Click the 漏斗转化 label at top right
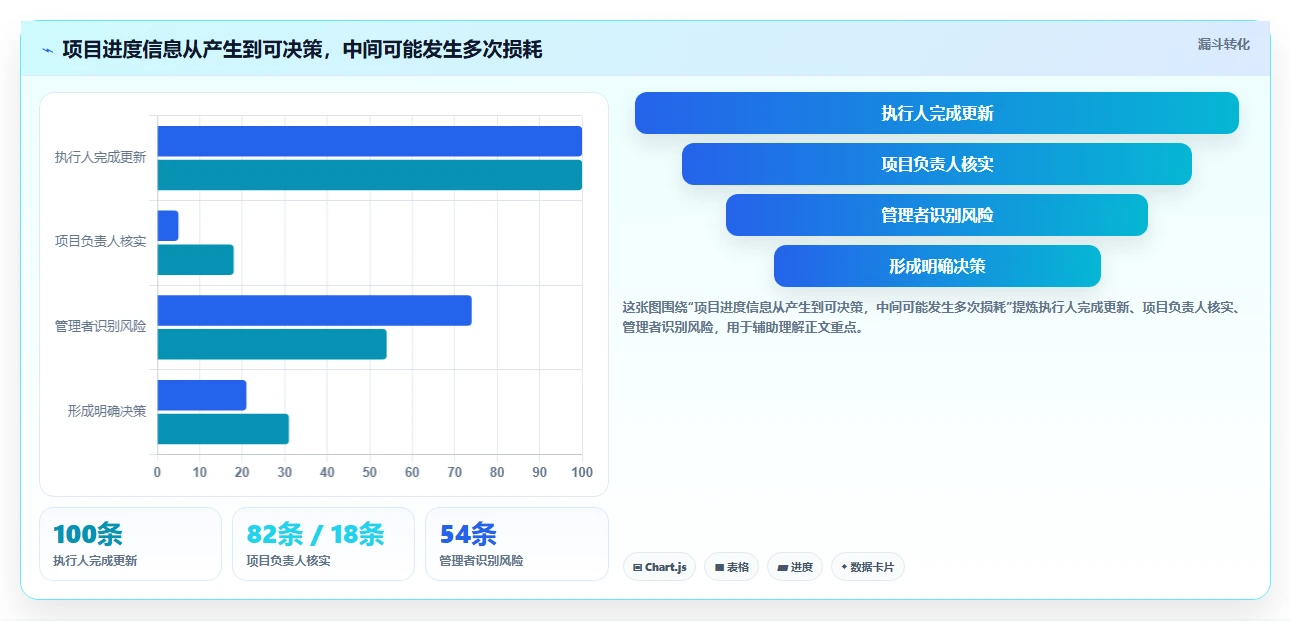The image size is (1291, 621). click(x=1224, y=45)
